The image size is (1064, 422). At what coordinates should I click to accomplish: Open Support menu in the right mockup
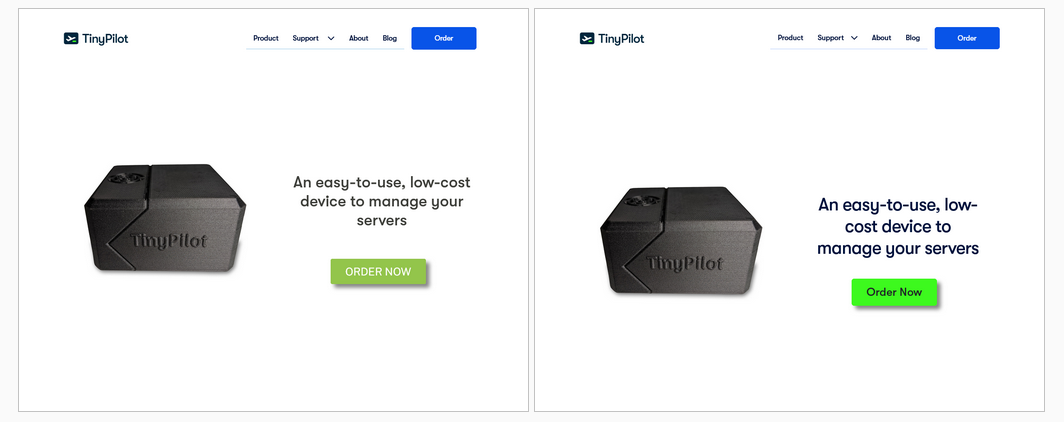(x=831, y=39)
